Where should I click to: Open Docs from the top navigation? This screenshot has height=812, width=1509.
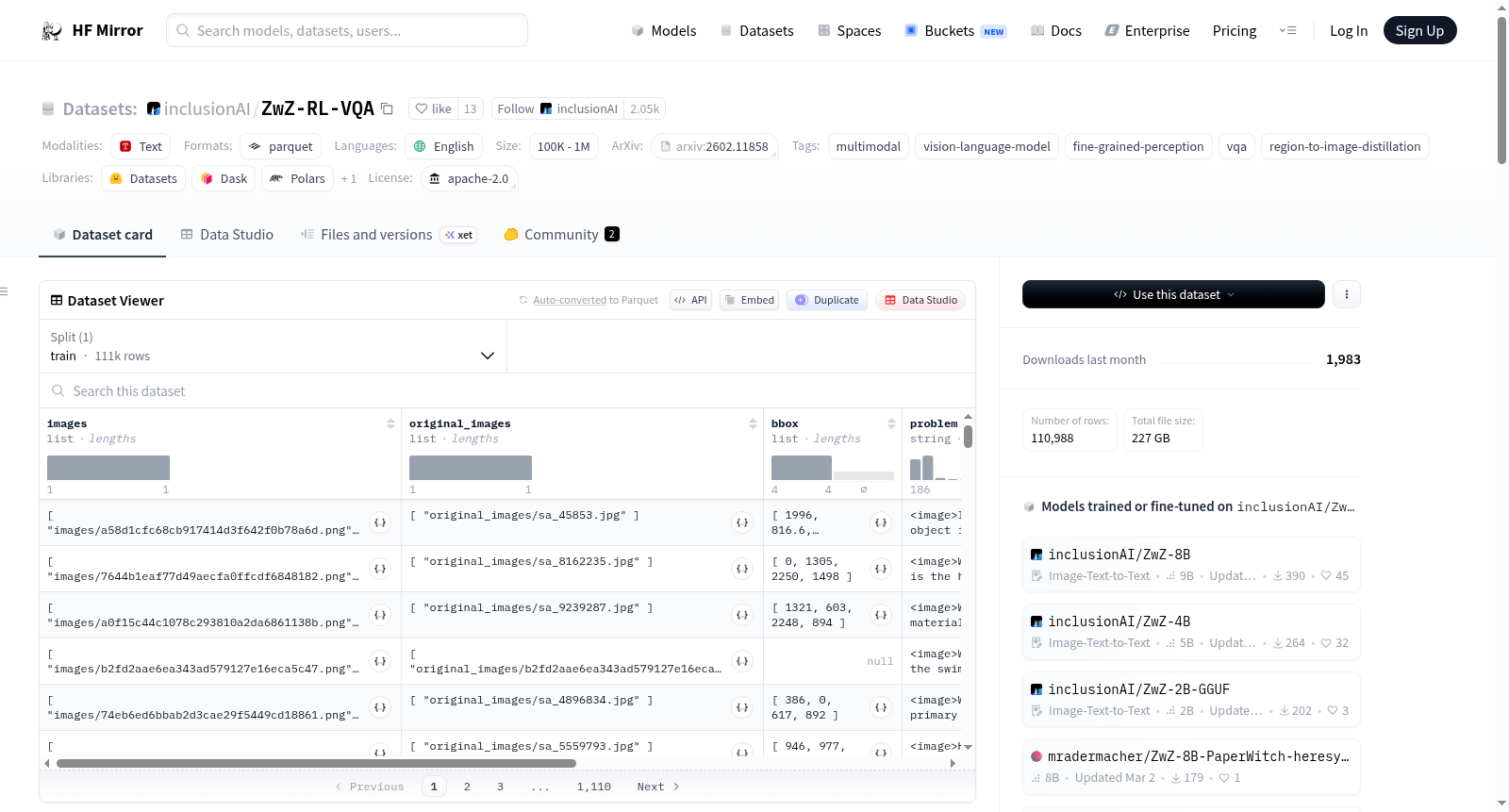1056,31
